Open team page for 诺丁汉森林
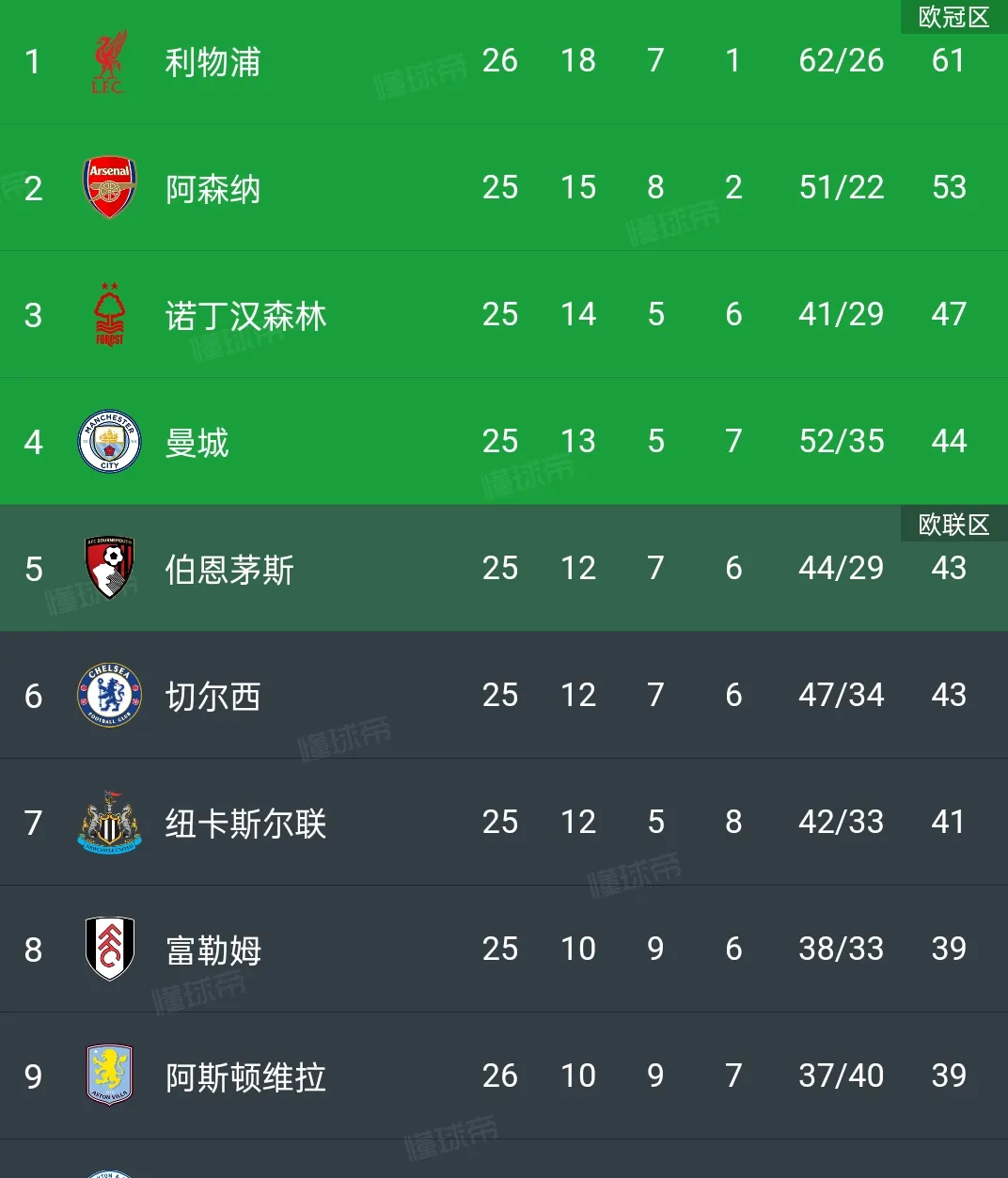The height and width of the screenshot is (1178, 1008). click(x=245, y=316)
